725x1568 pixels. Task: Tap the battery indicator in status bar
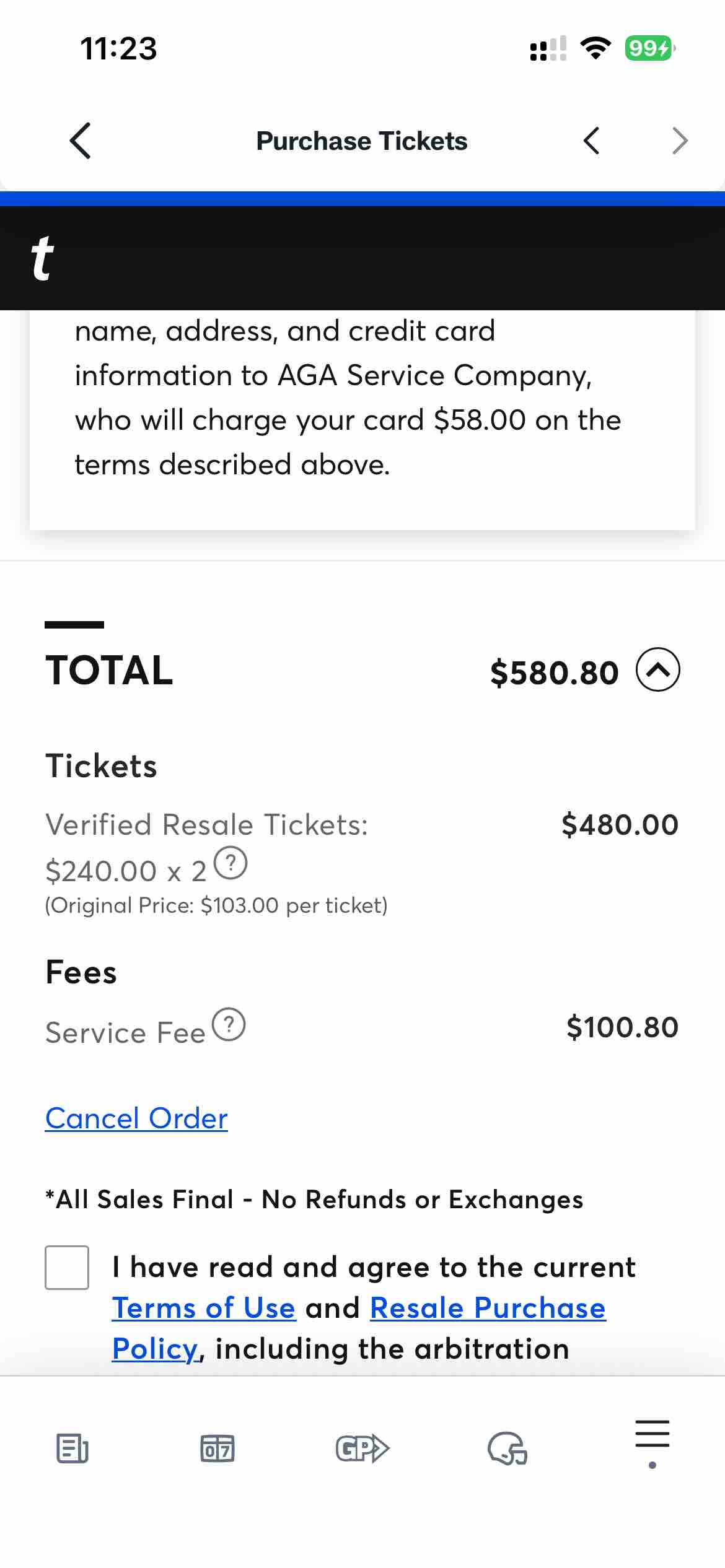click(649, 48)
